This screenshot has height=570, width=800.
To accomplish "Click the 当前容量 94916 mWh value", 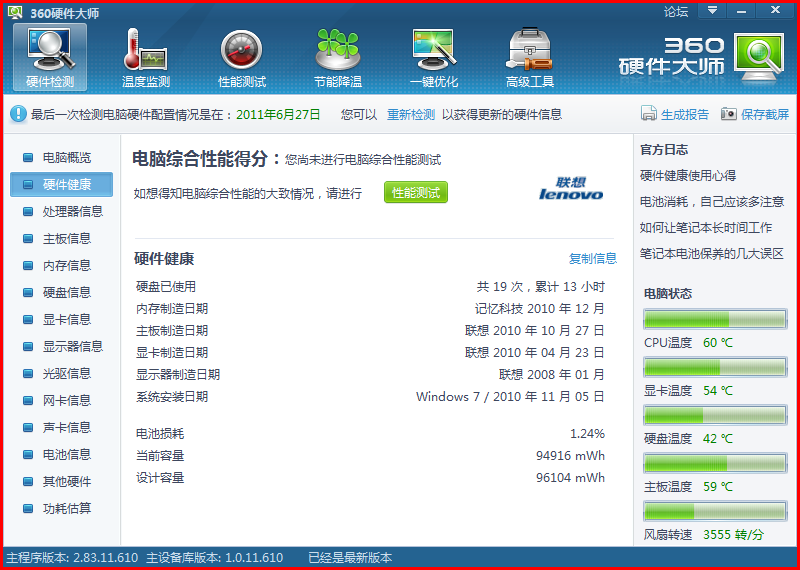I will (x=570, y=456).
